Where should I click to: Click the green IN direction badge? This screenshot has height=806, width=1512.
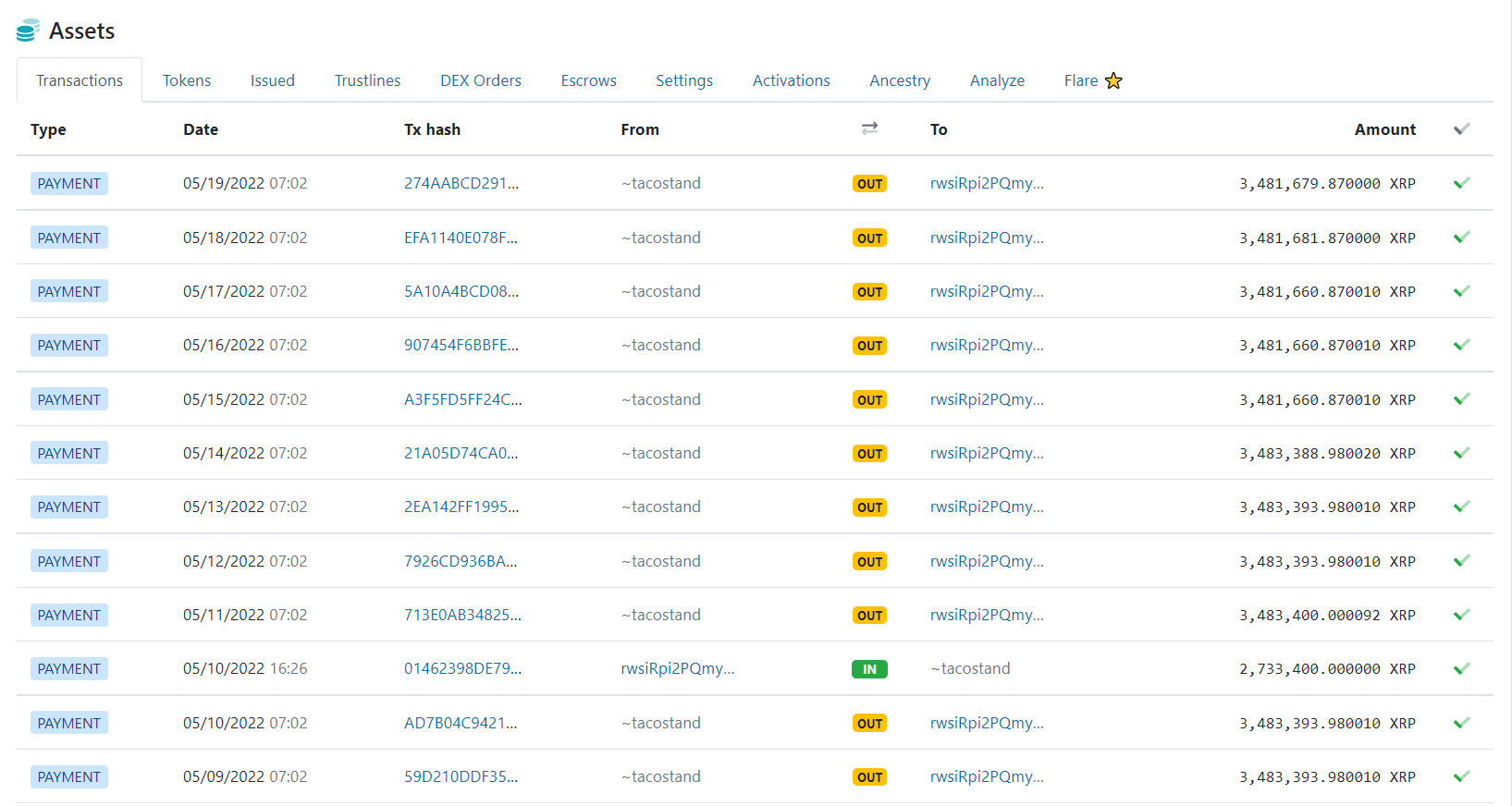(x=869, y=669)
